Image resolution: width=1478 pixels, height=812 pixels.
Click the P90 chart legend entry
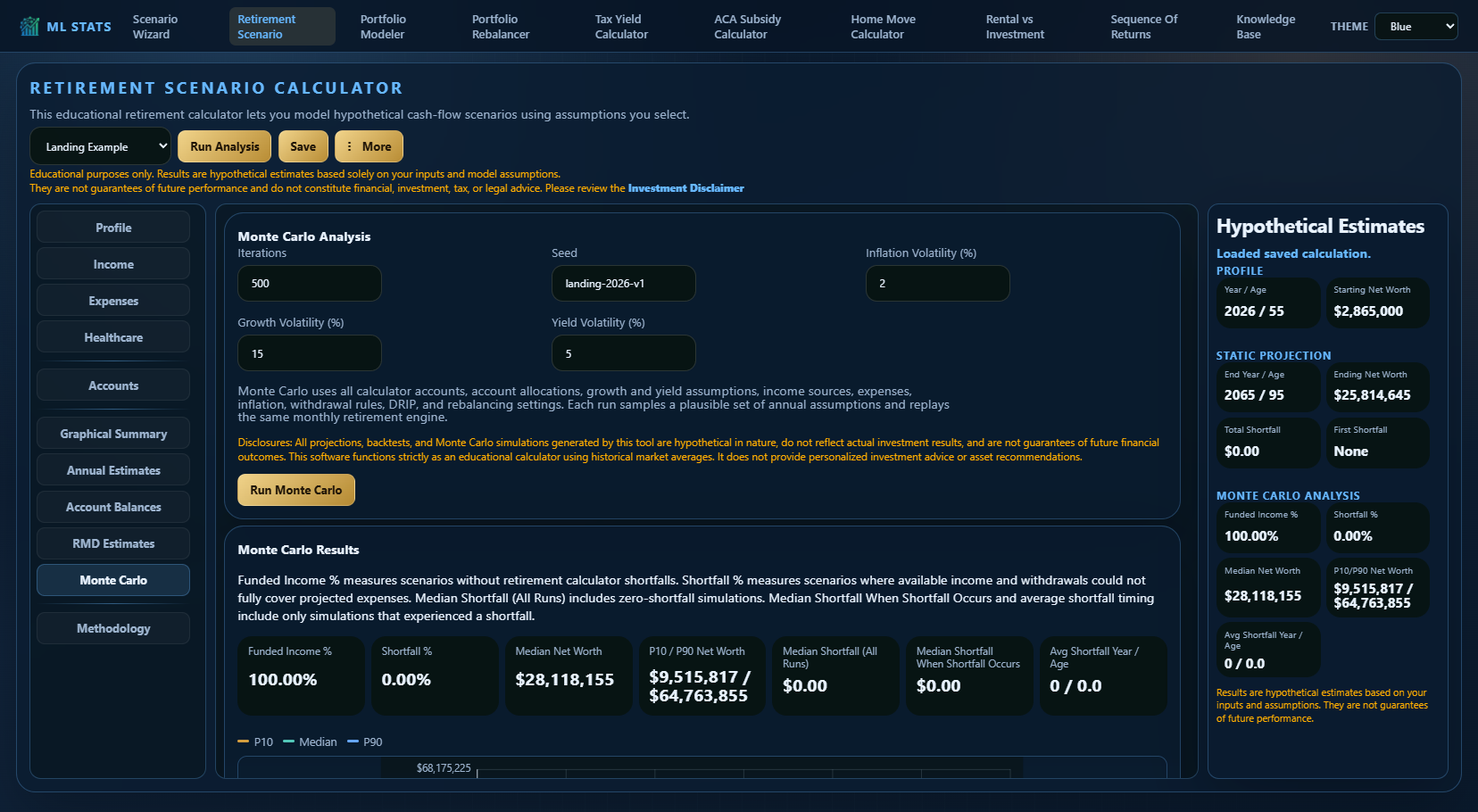pos(365,742)
